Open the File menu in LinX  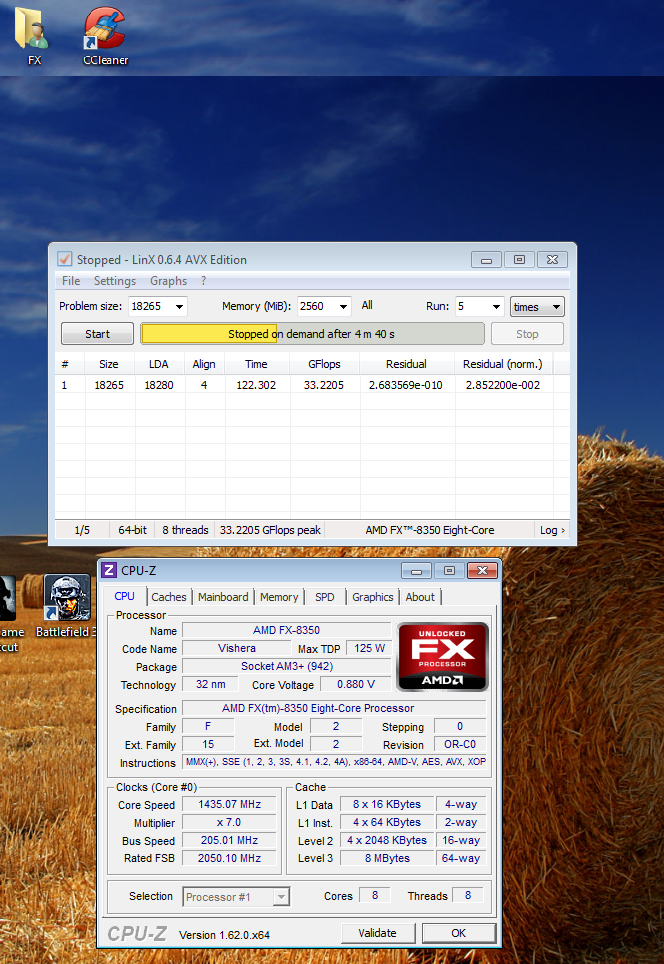click(x=71, y=281)
